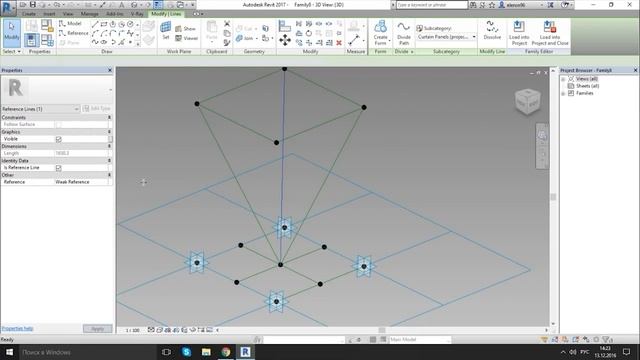Screen dimensions: 640x360
Task: Click the Set work plane icon
Action: (166, 31)
